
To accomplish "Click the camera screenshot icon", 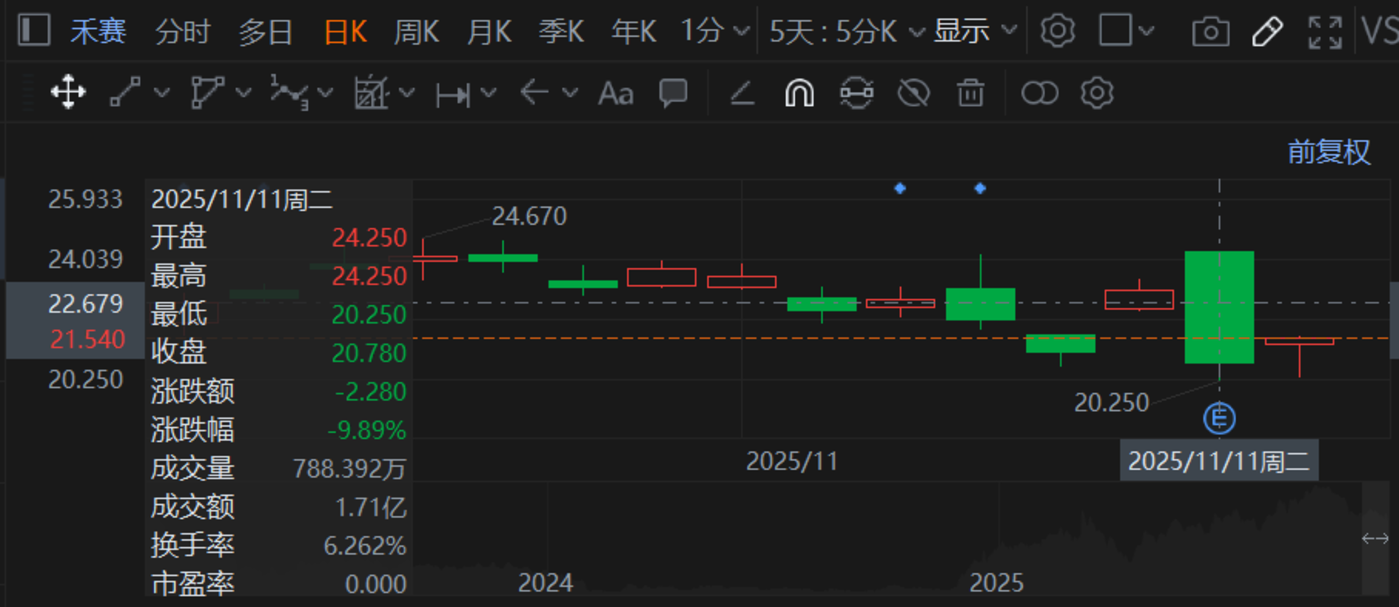I will pos(1210,32).
